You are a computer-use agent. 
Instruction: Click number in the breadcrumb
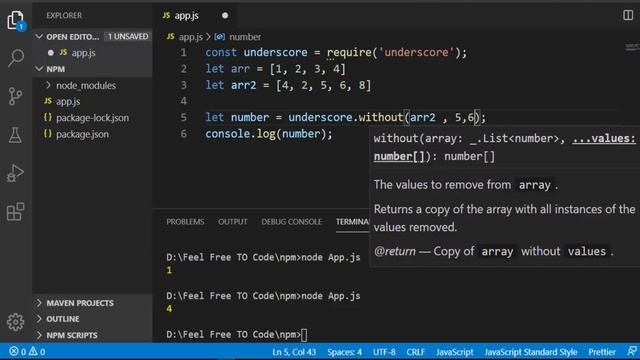click(245, 37)
